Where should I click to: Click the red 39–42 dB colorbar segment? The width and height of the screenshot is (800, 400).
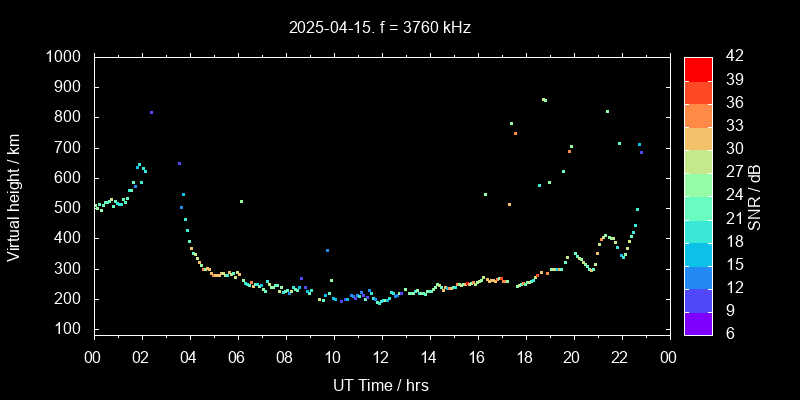[x=698, y=68]
